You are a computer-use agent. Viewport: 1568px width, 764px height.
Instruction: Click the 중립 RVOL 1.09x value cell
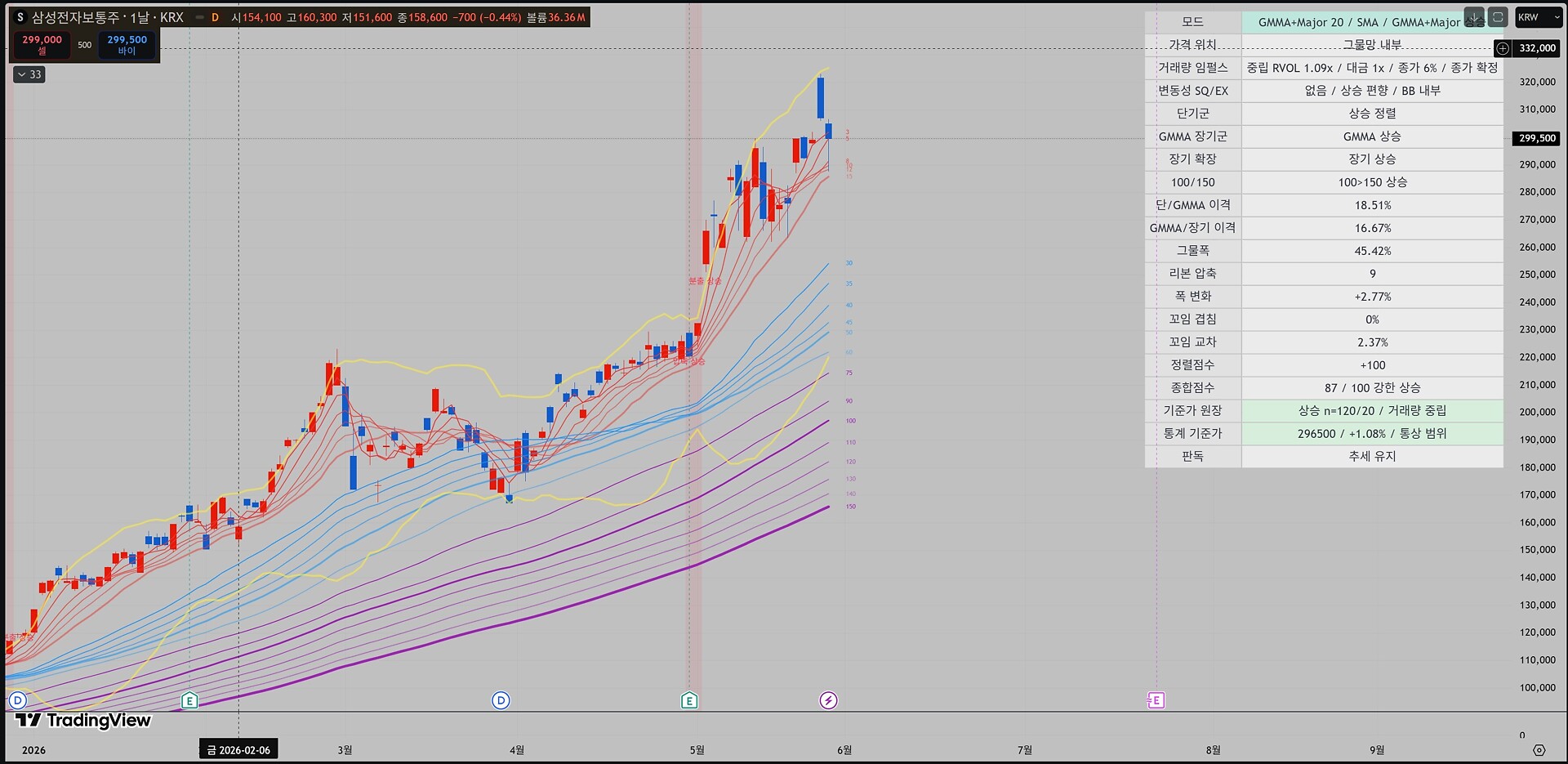tap(1372, 68)
